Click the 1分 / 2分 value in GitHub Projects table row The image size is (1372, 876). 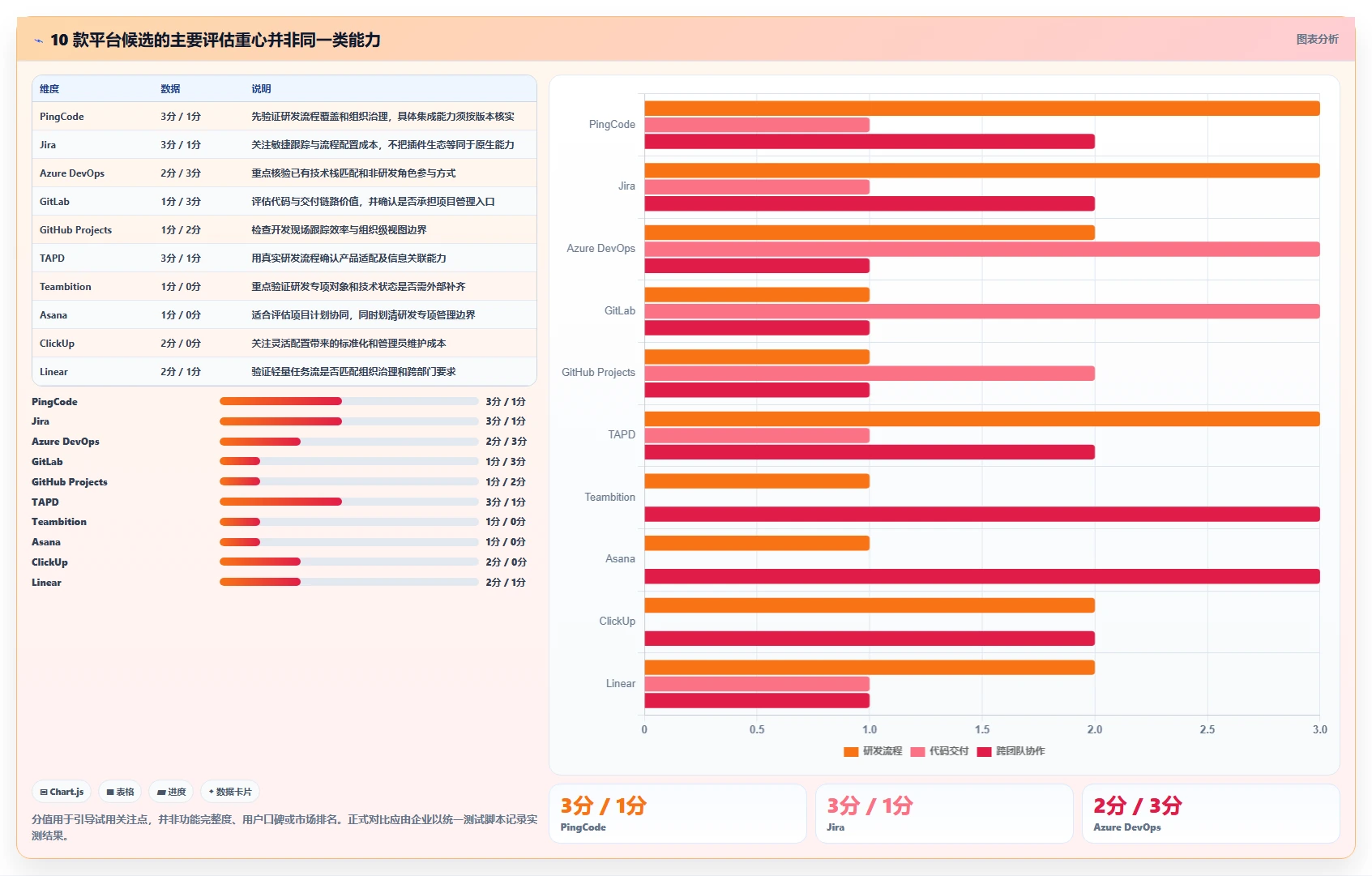tap(181, 230)
